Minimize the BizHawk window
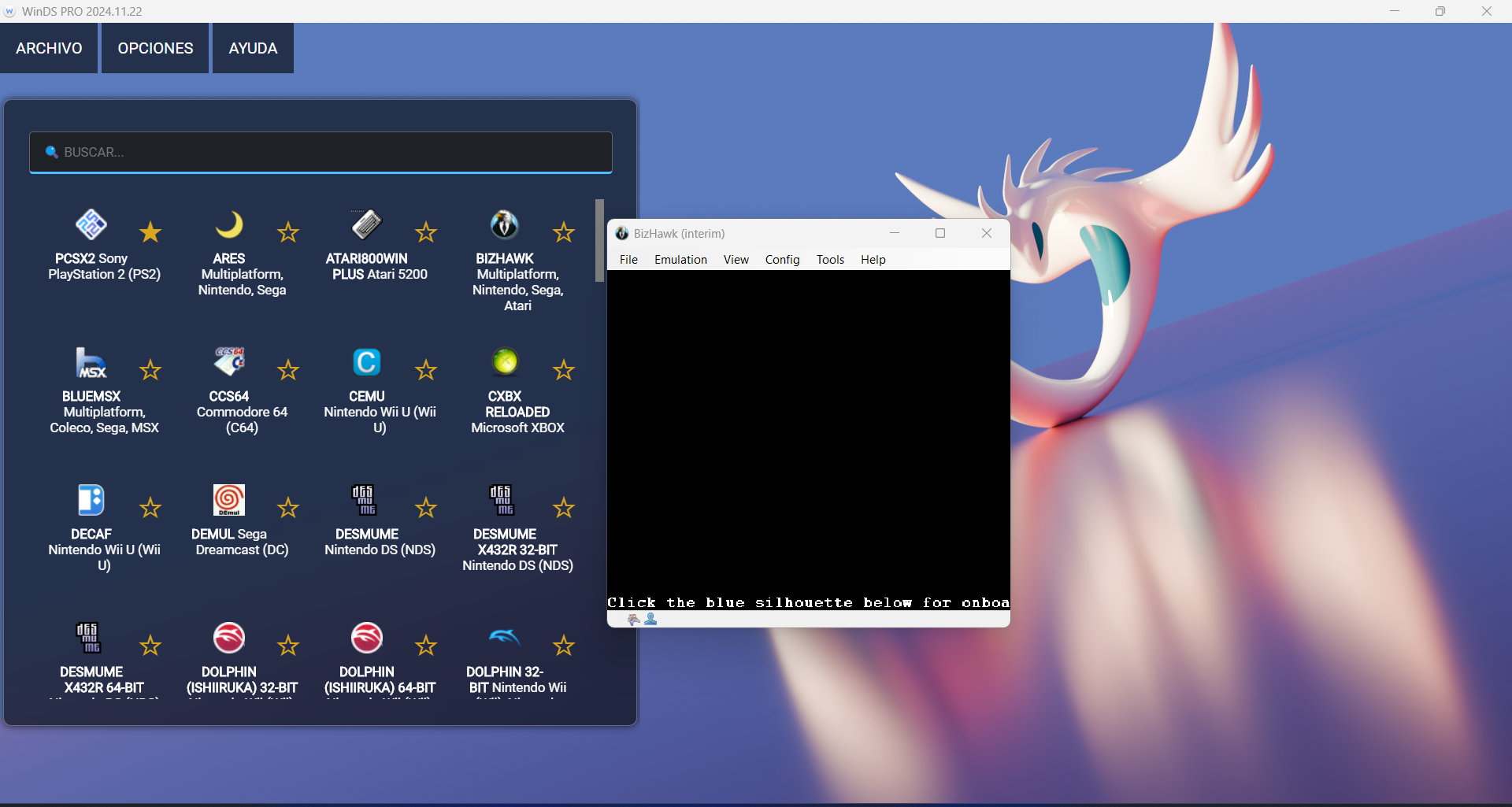The image size is (1512, 807). click(x=895, y=233)
